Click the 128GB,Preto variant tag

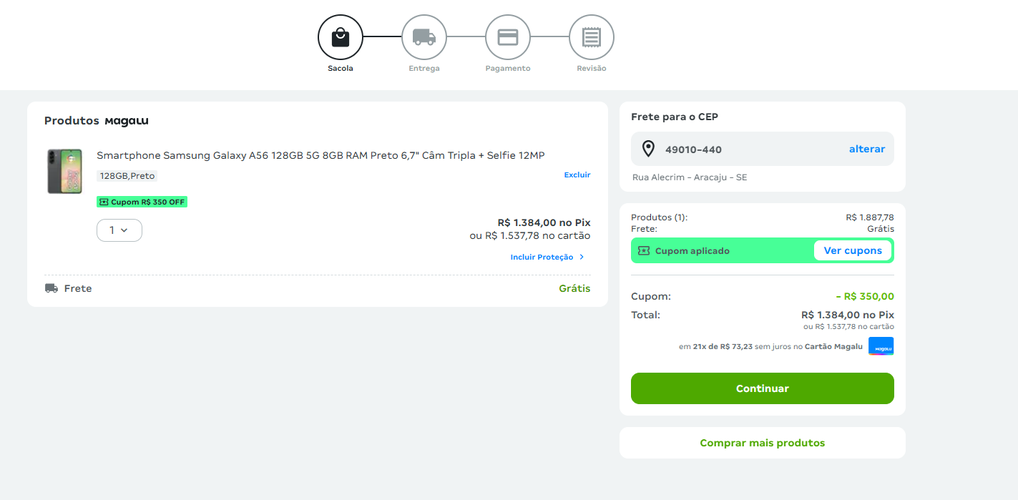click(x=127, y=176)
